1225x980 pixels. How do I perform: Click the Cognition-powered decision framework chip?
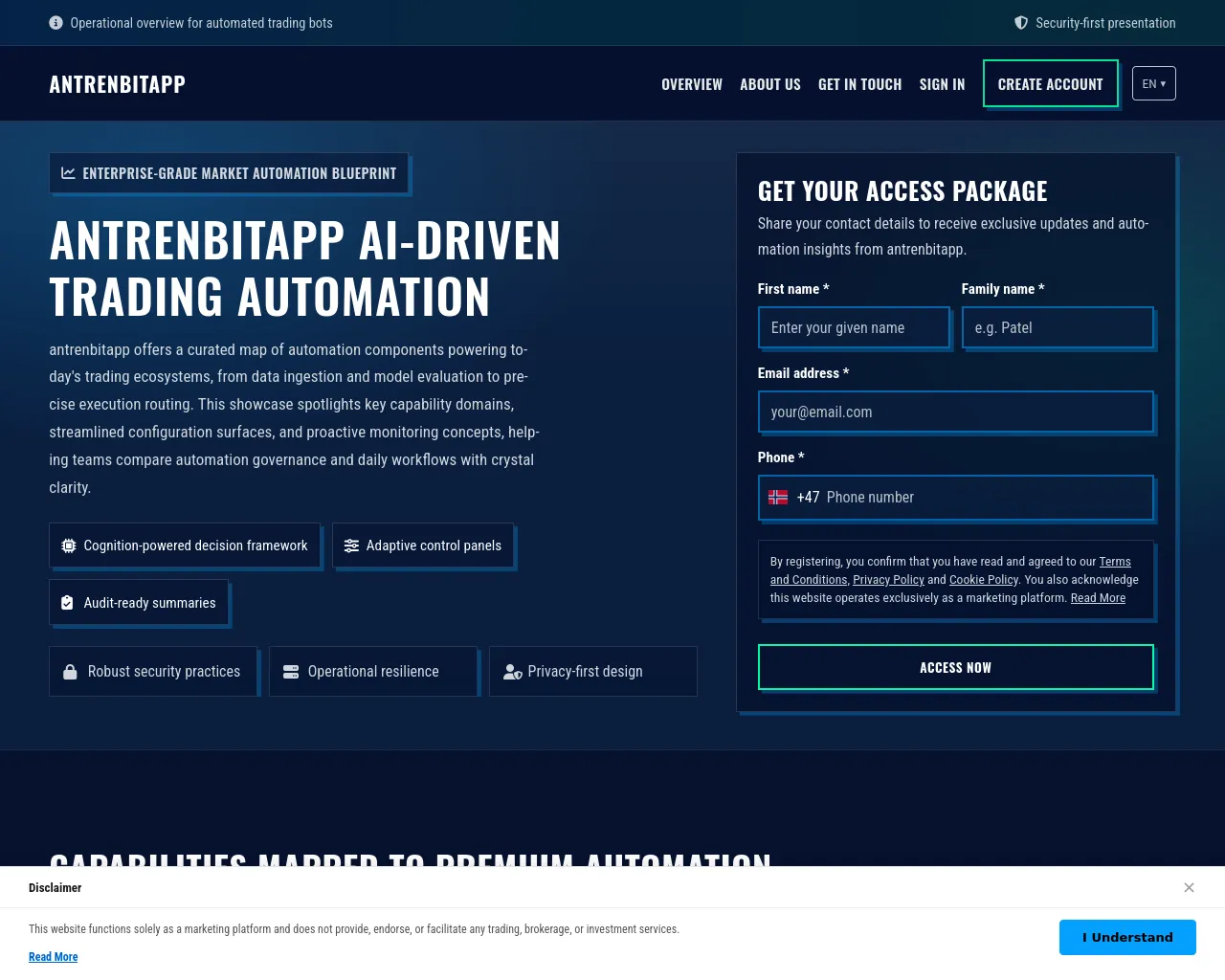point(185,546)
